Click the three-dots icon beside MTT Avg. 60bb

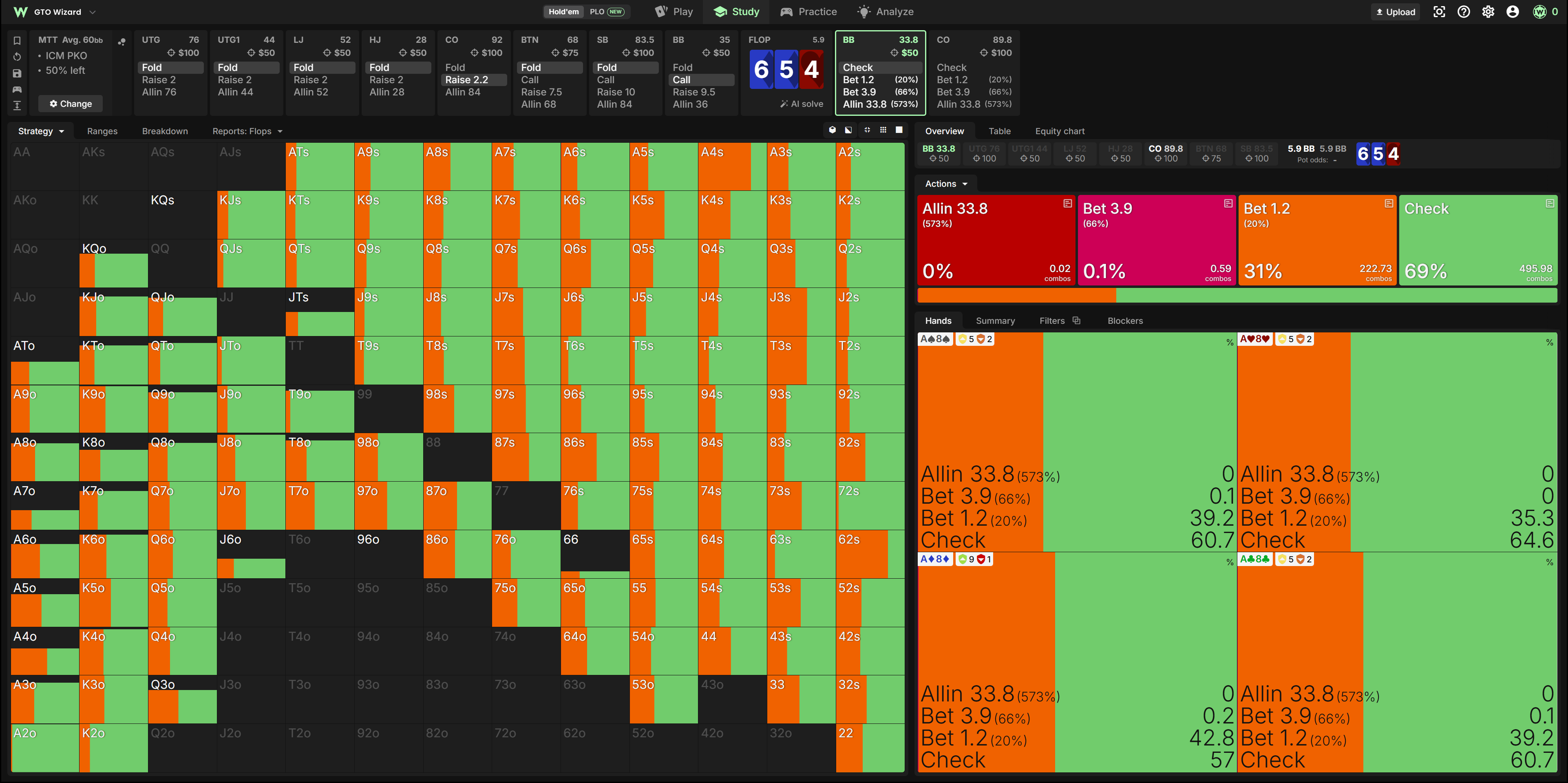tap(122, 42)
